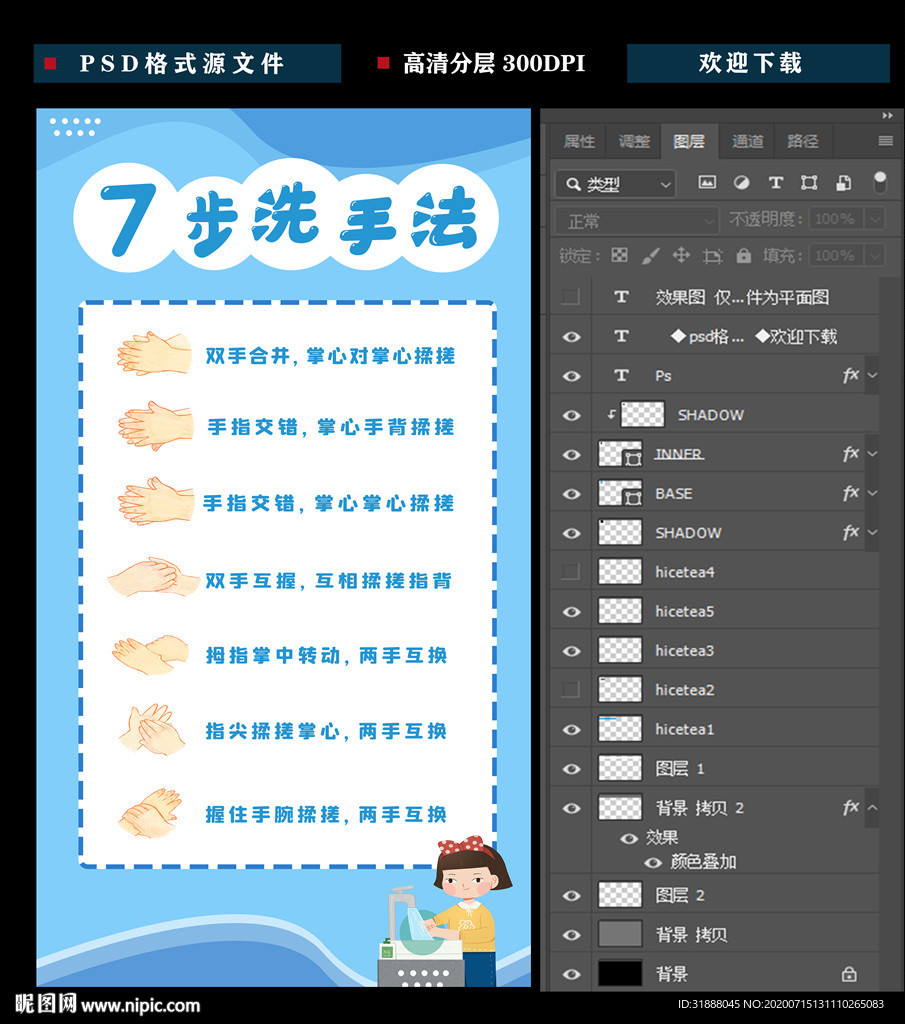
Task: Expand effects of Ps layer
Action: [872, 376]
